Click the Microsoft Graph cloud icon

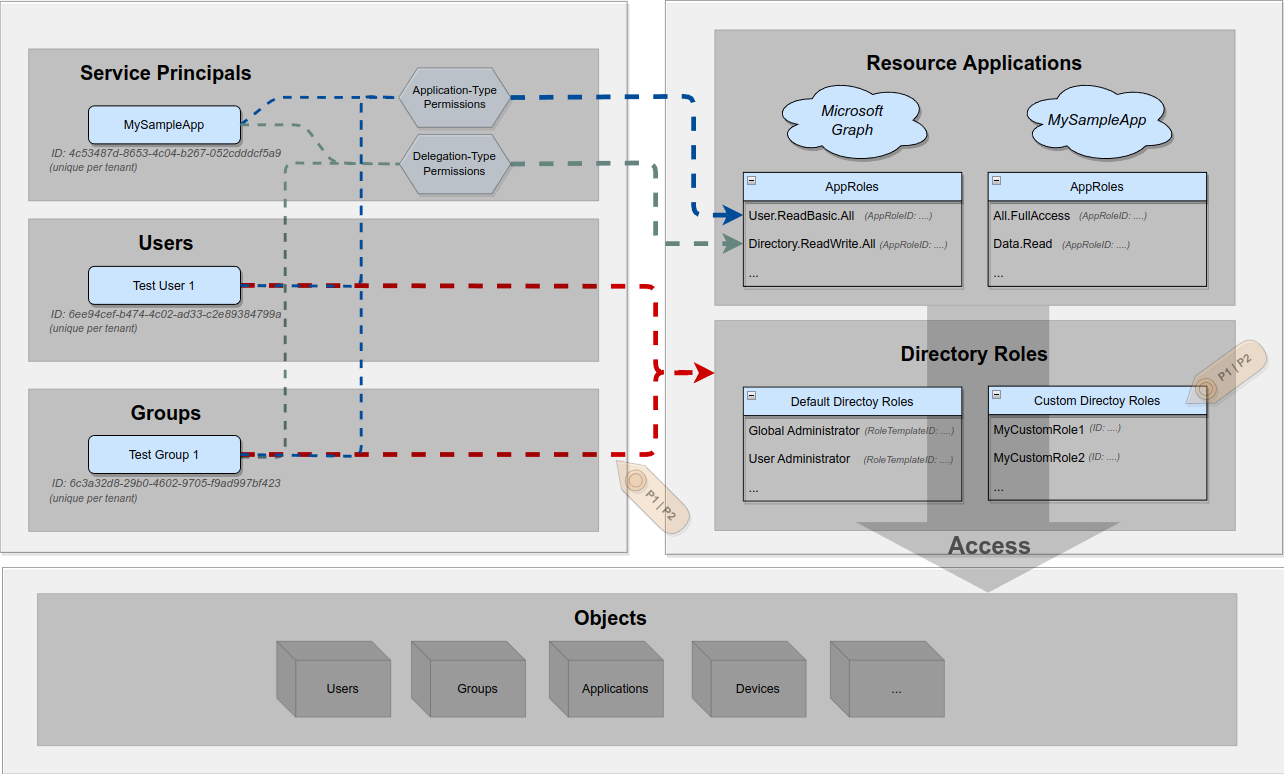[855, 120]
